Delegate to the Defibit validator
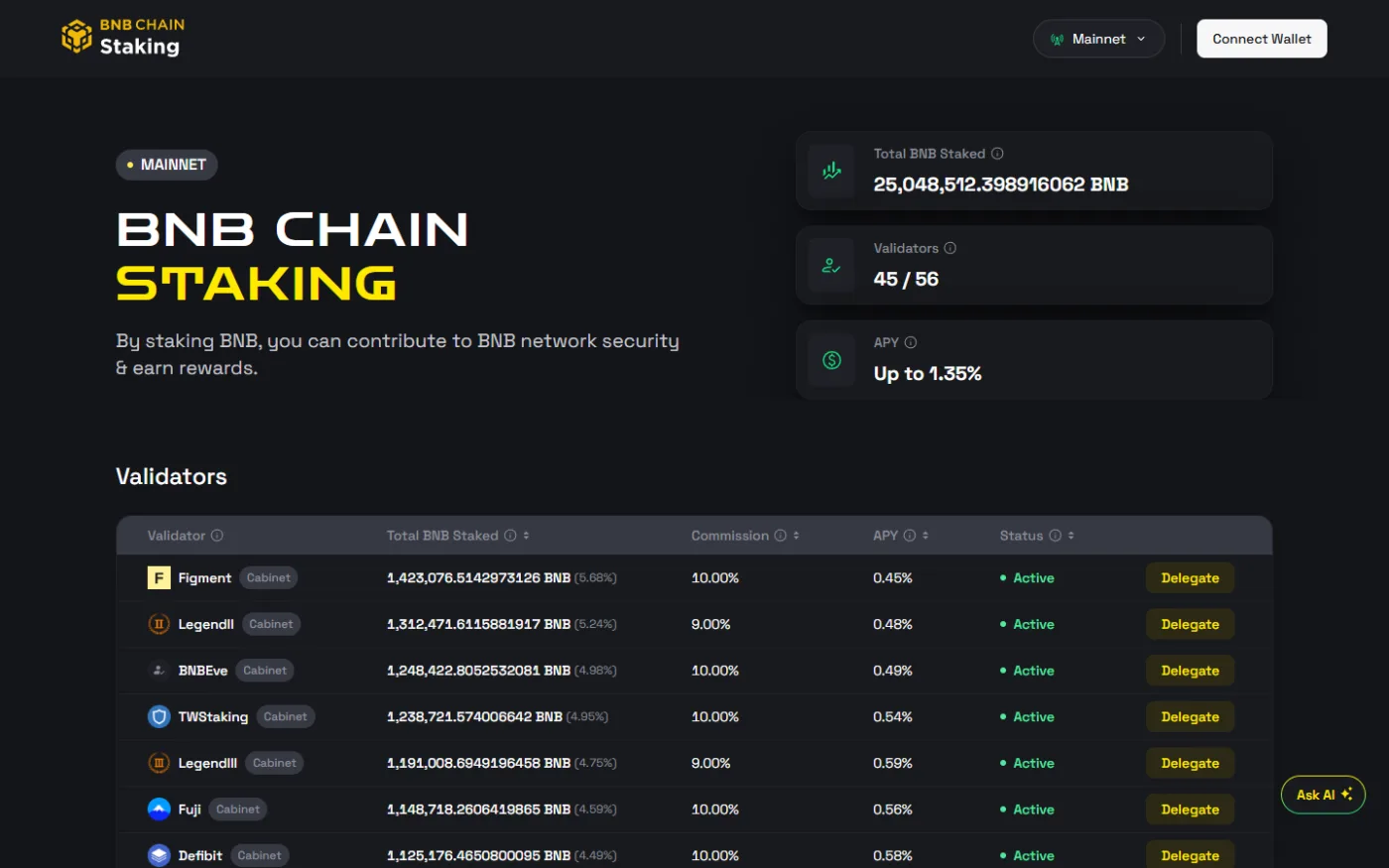This screenshot has height=868, width=1389. coord(1190,855)
